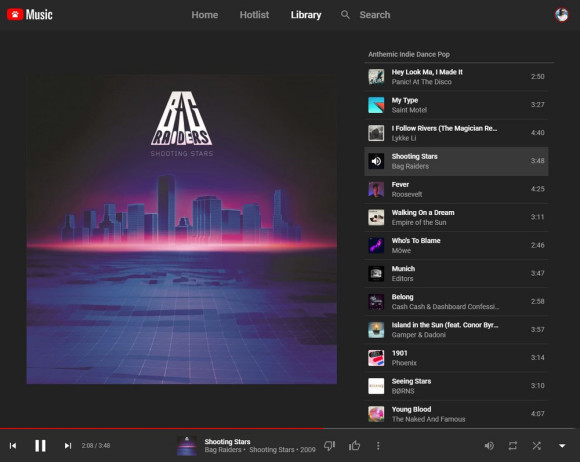Click Shooting Stars title in player bar

[x=227, y=442]
